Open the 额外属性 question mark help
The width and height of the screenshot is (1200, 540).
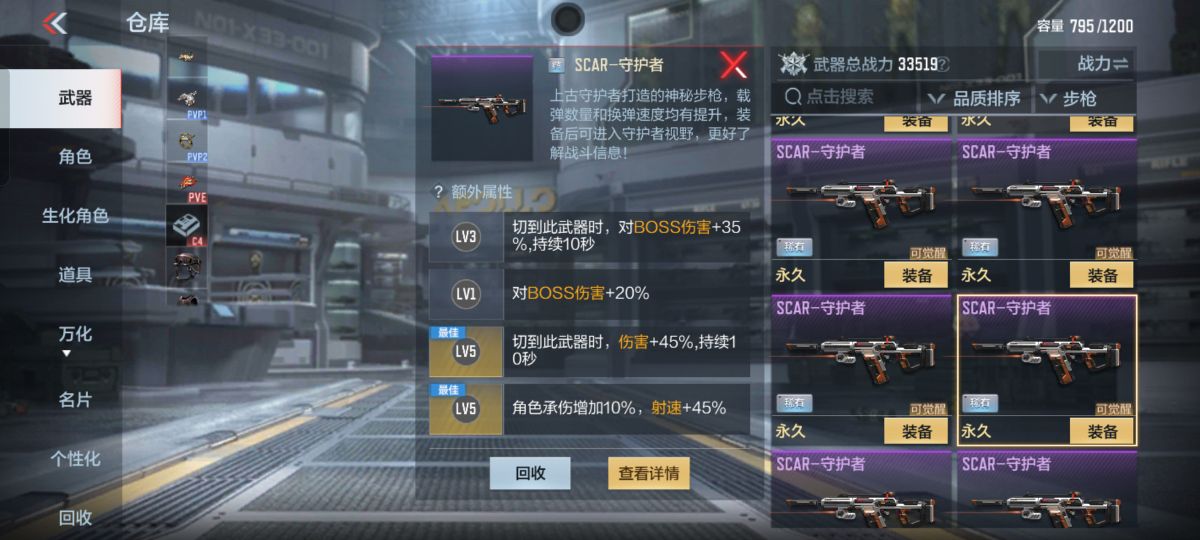pos(437,192)
